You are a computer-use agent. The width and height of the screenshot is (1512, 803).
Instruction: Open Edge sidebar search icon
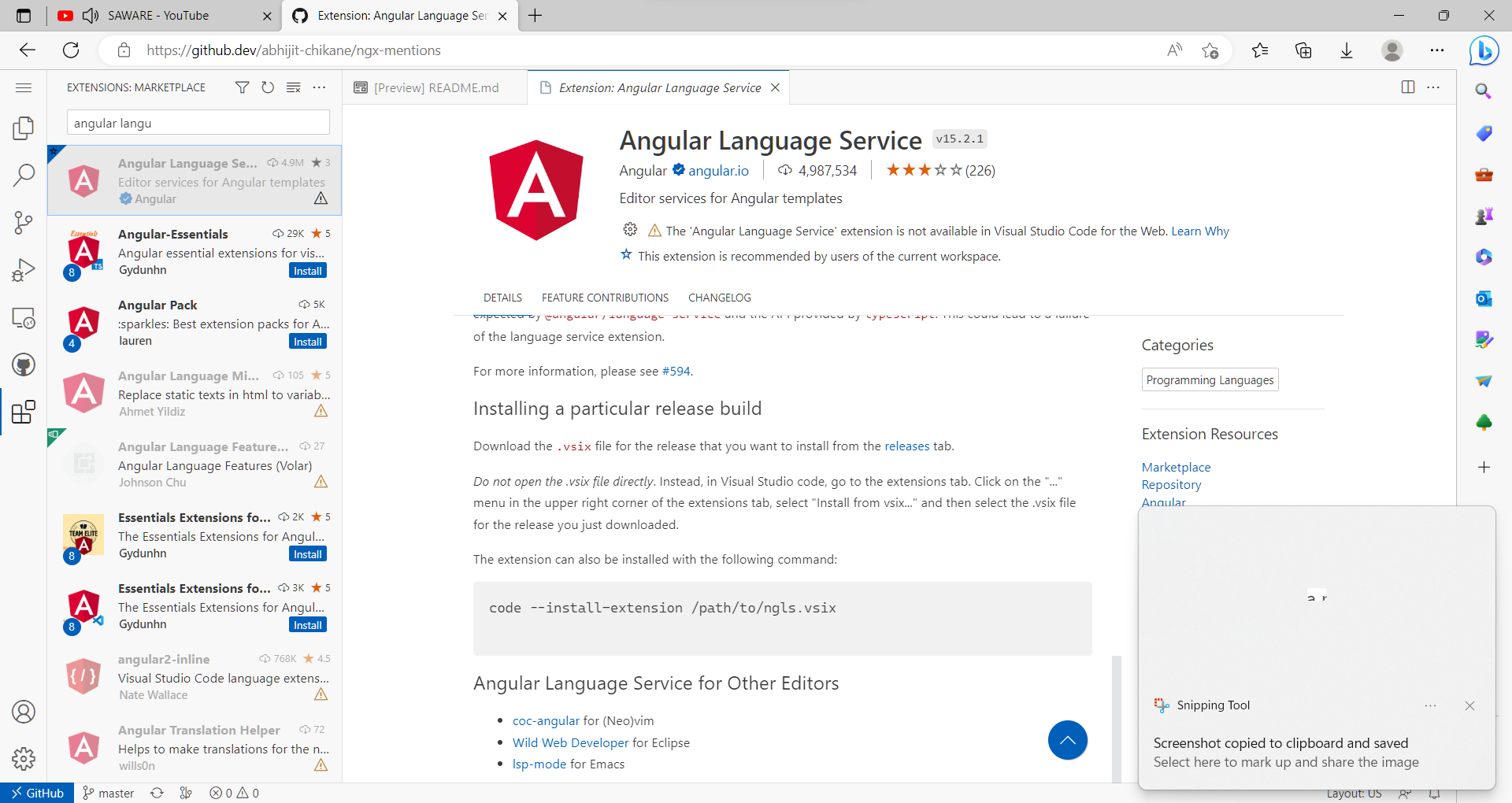[1484, 91]
